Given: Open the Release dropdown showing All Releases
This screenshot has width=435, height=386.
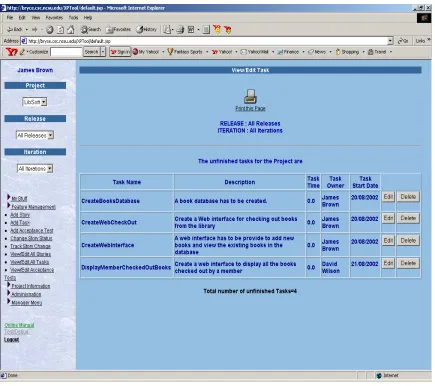Looking at the screenshot, I should coord(35,135).
